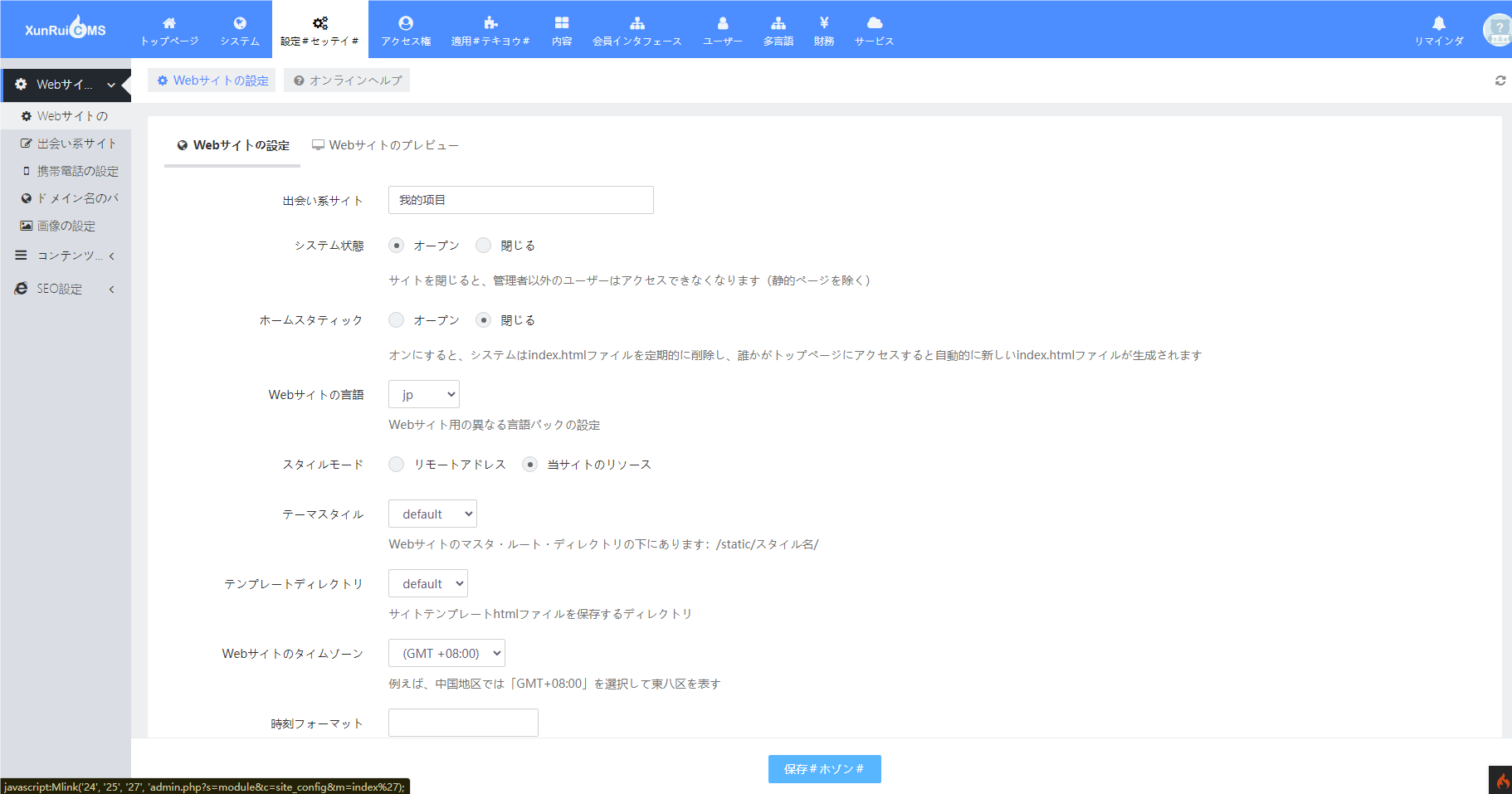
Task: Open 画像の設定 sidebar link
Action: 66,226
